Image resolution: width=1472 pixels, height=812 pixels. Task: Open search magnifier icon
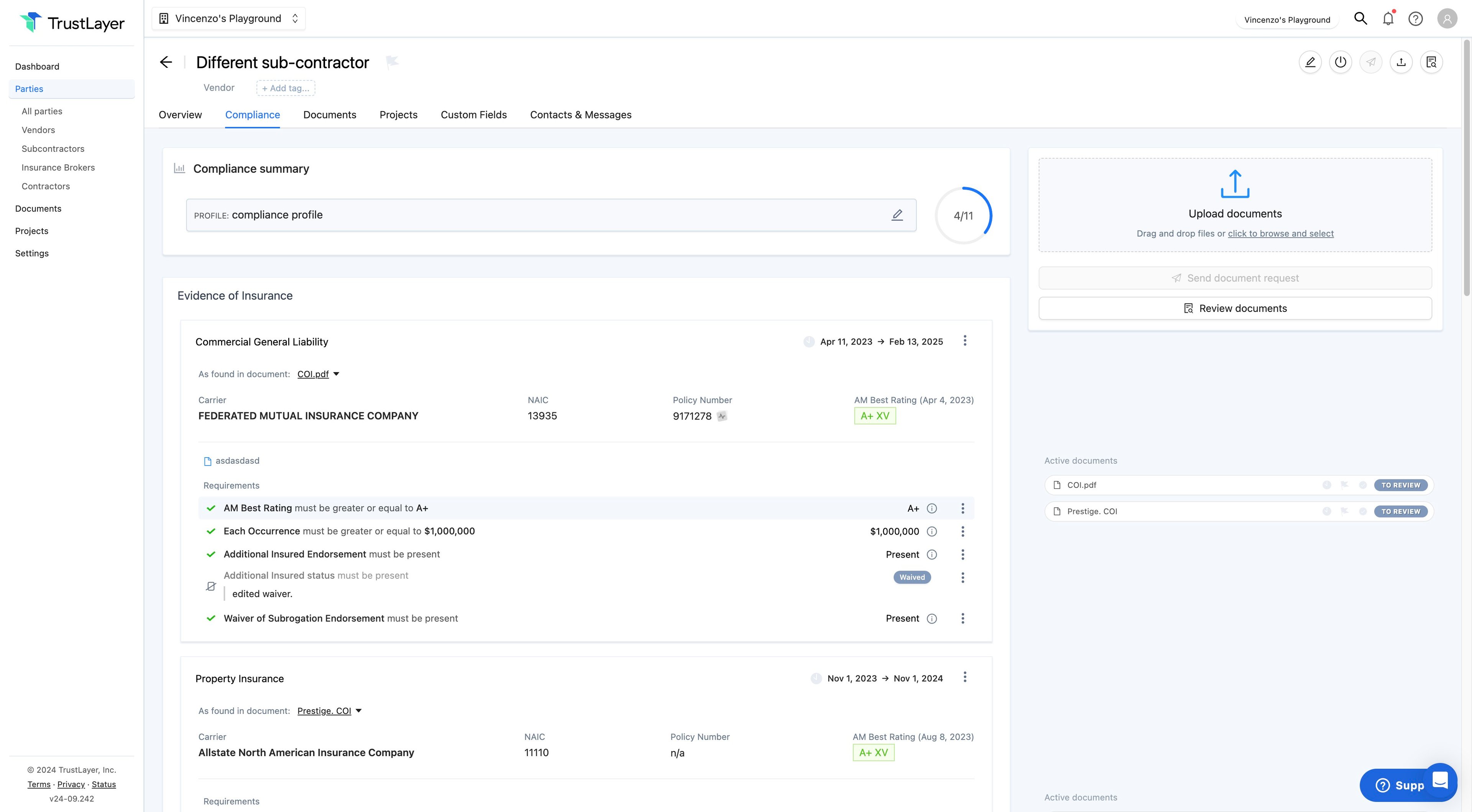pyautogui.click(x=1360, y=19)
